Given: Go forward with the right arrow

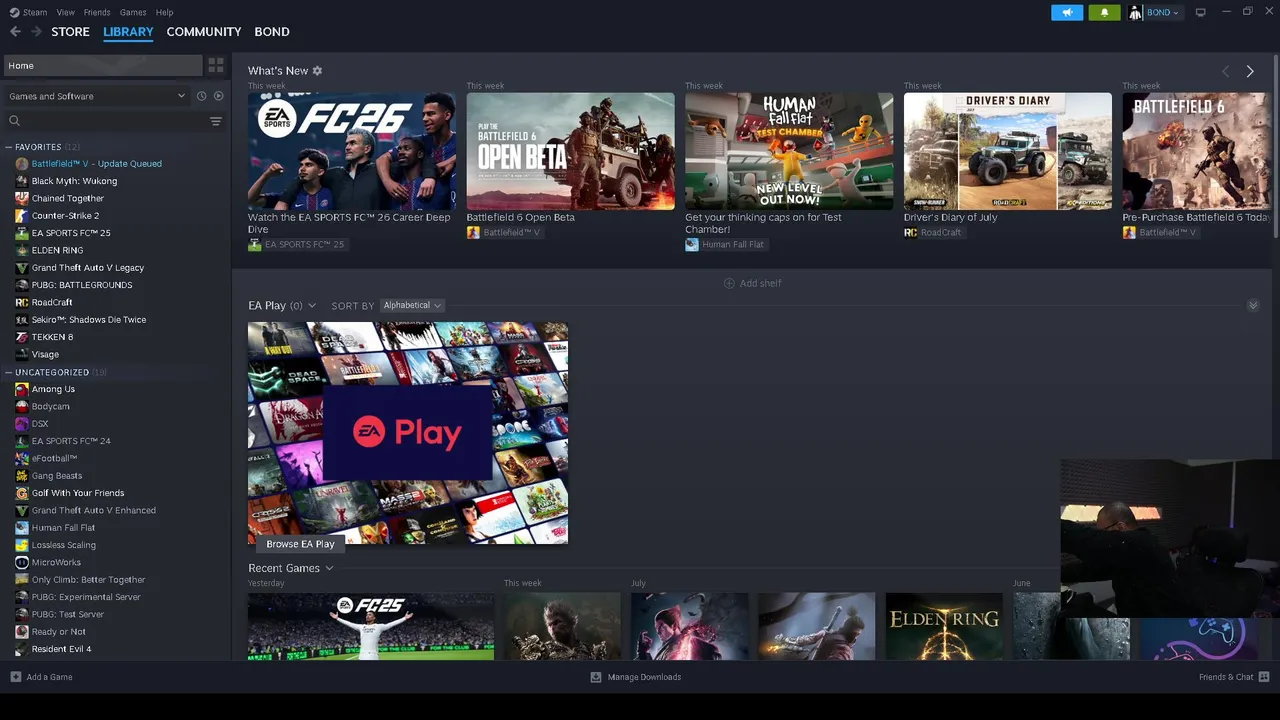Looking at the screenshot, I should click(37, 32).
